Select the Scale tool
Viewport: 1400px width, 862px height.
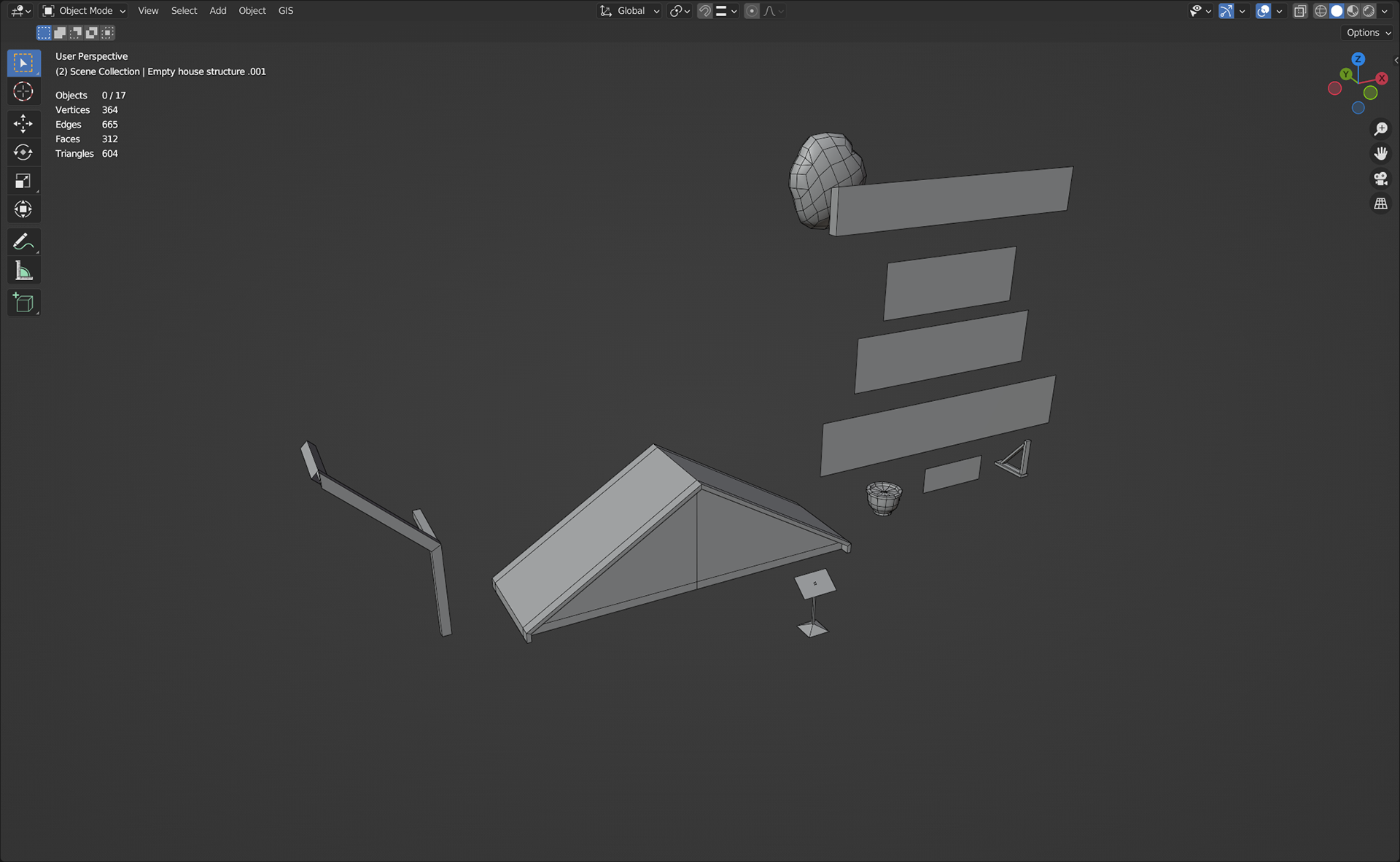click(x=23, y=181)
